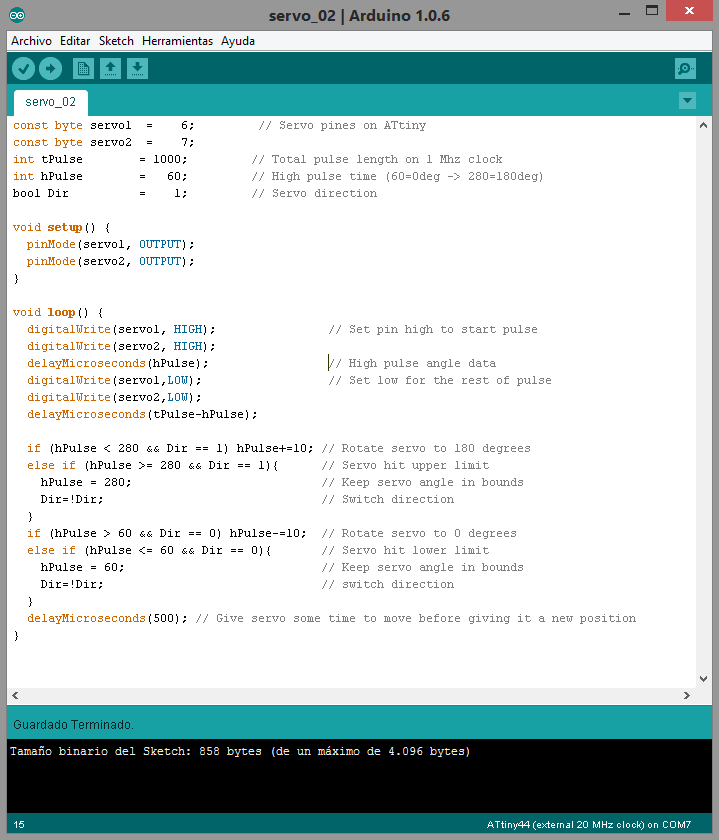Open the Editar menu

pos(75,41)
